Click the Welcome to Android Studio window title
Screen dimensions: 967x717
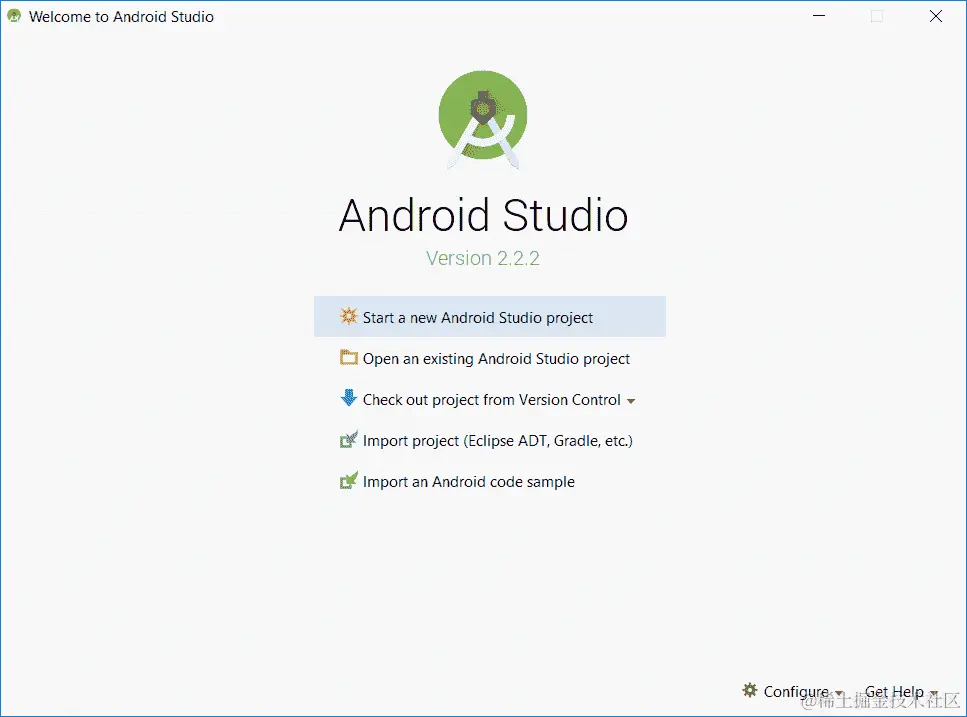pyautogui.click(x=121, y=17)
